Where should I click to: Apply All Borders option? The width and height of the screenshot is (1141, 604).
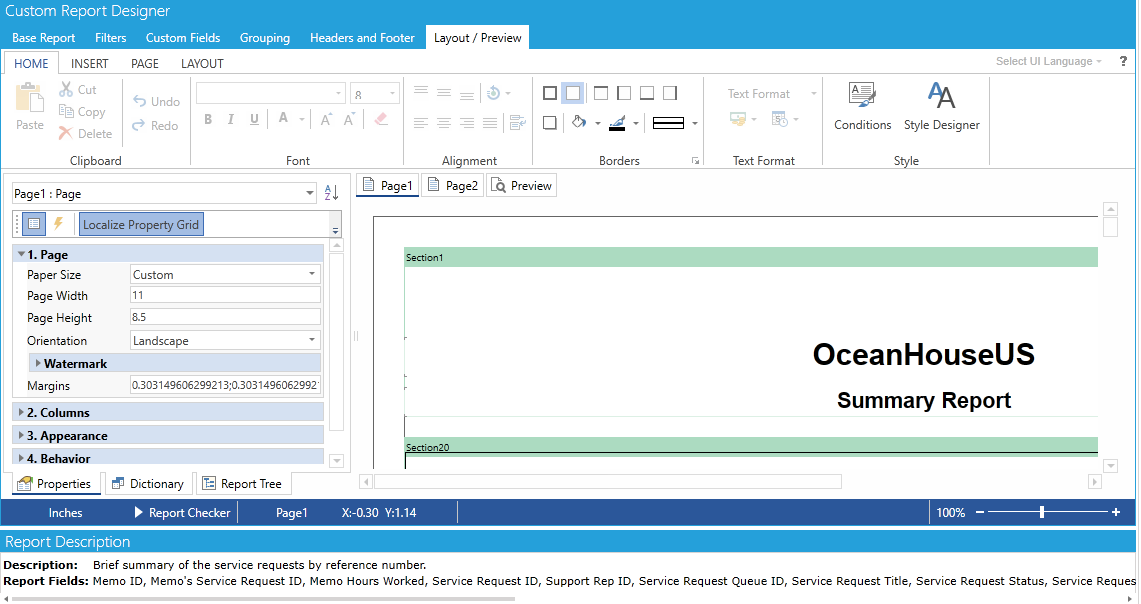pos(550,92)
